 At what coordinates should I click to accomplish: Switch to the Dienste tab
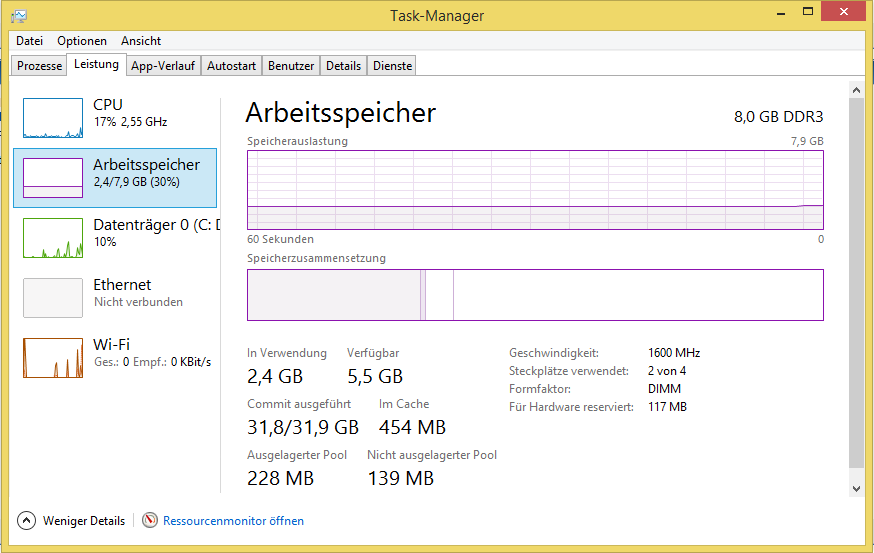click(392, 66)
